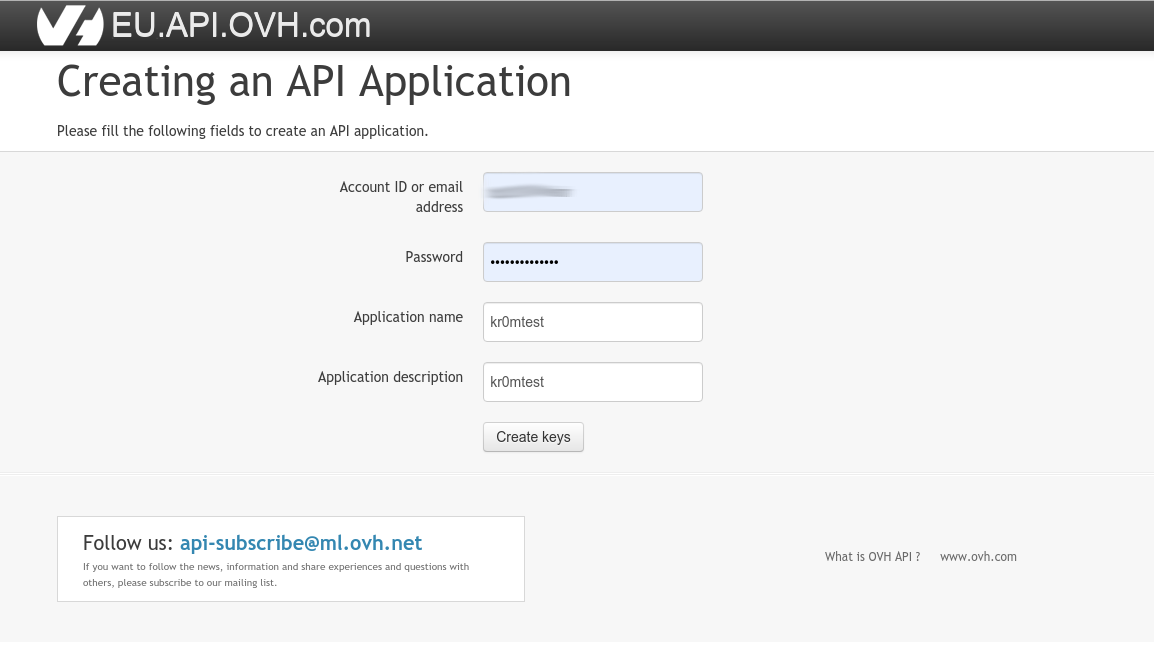Screen dimensions: 1154x671
Task: Click the Password field label
Action: [x=433, y=257]
